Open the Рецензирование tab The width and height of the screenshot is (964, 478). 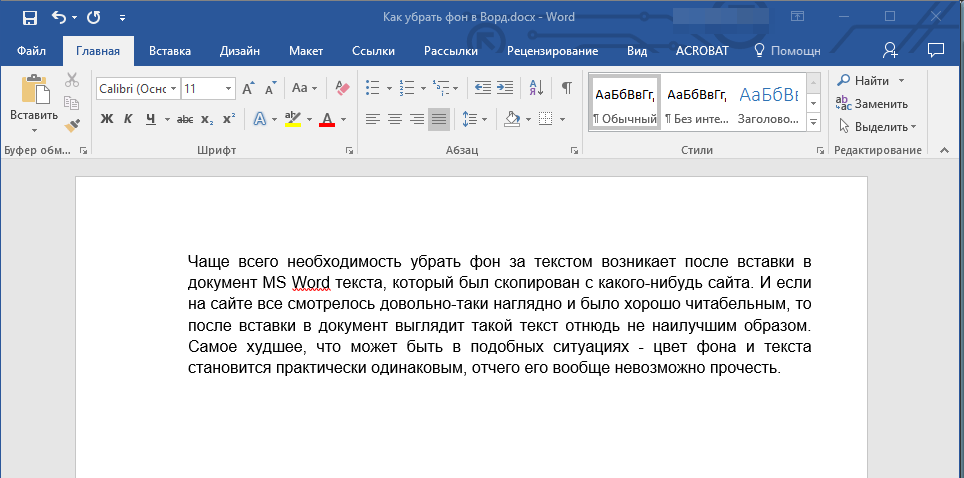pos(552,50)
